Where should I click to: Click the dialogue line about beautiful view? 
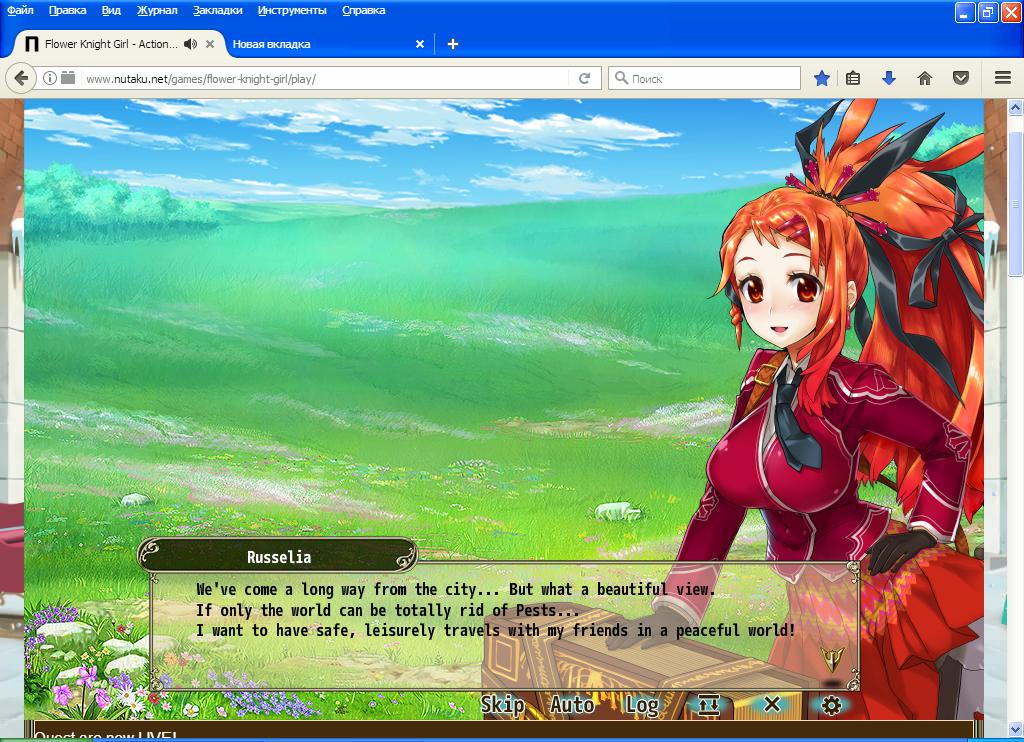pos(456,589)
